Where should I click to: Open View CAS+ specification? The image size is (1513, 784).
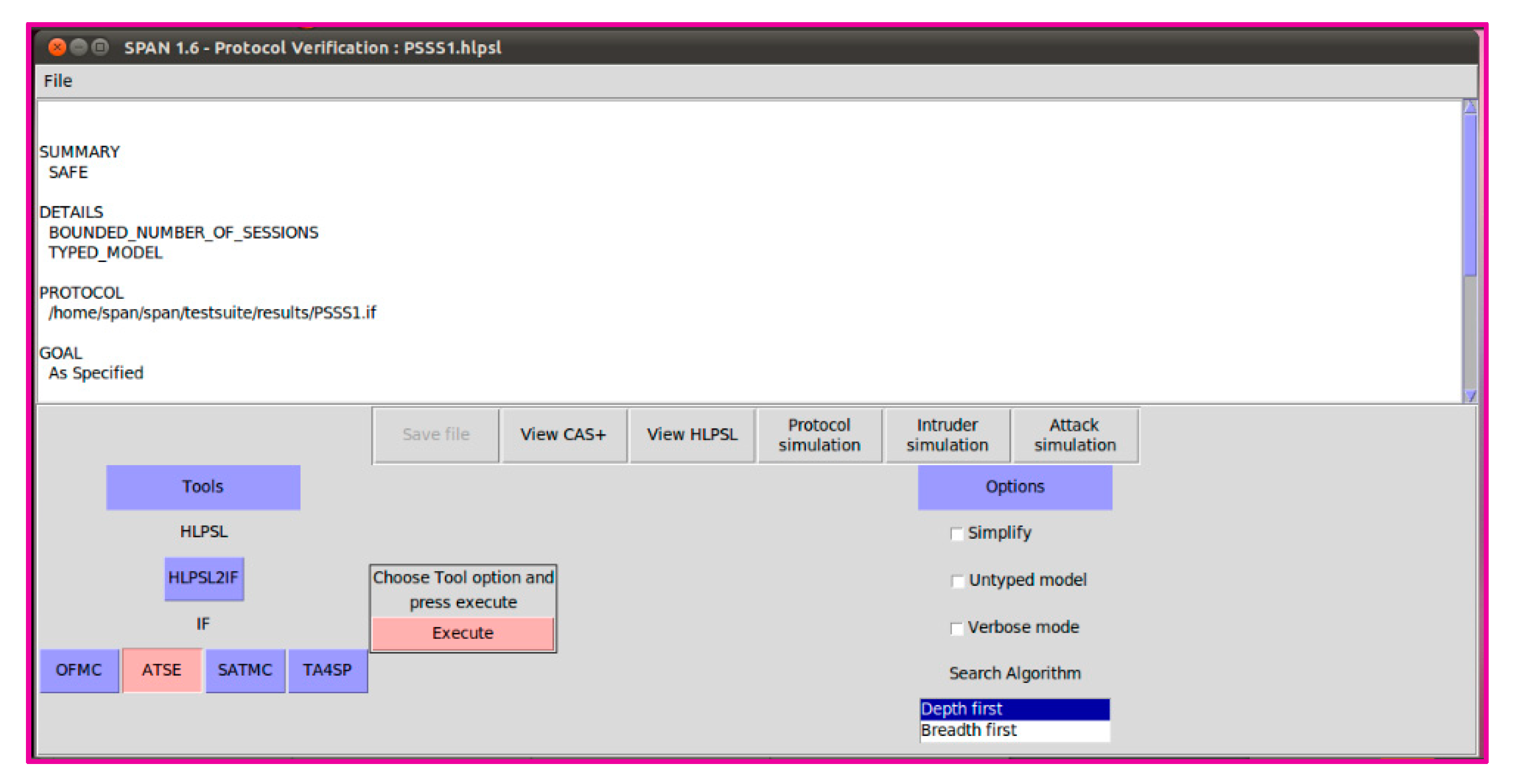click(x=563, y=434)
